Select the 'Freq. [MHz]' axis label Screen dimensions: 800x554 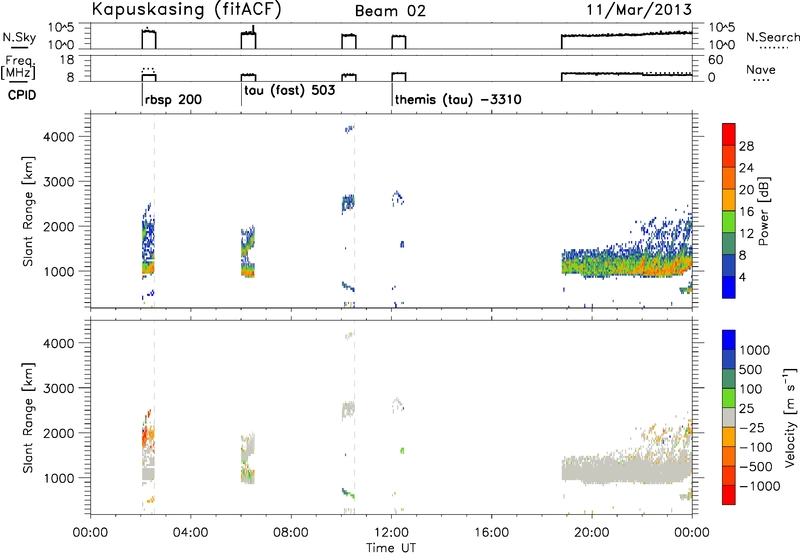coord(19,68)
